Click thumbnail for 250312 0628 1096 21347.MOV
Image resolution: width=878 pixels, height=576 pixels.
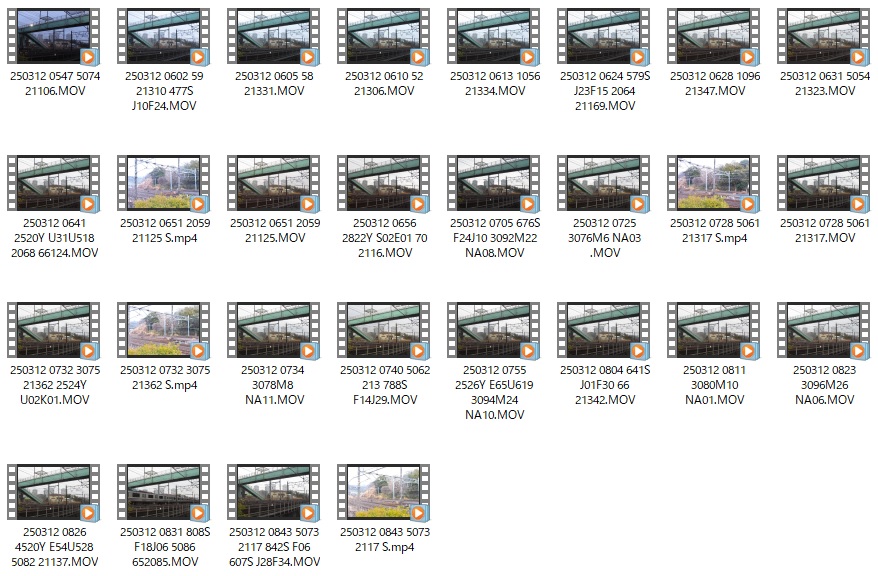point(713,36)
